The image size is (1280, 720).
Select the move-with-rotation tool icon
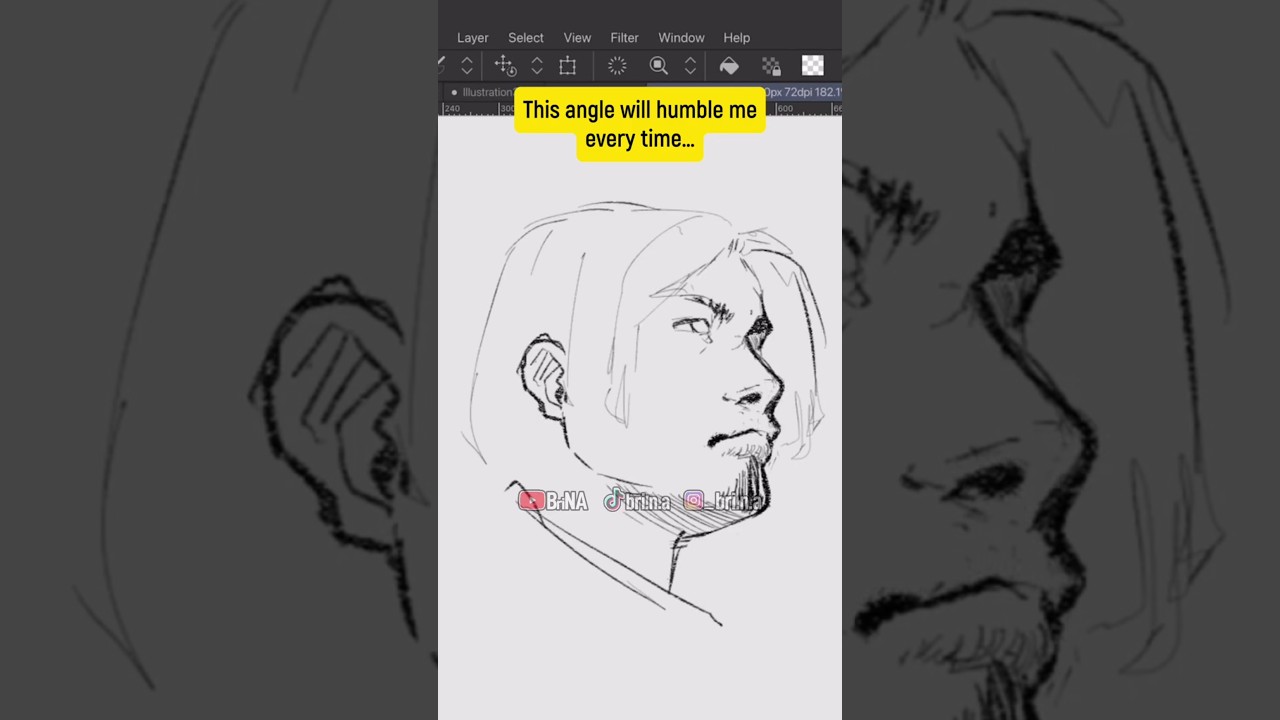[x=505, y=66]
